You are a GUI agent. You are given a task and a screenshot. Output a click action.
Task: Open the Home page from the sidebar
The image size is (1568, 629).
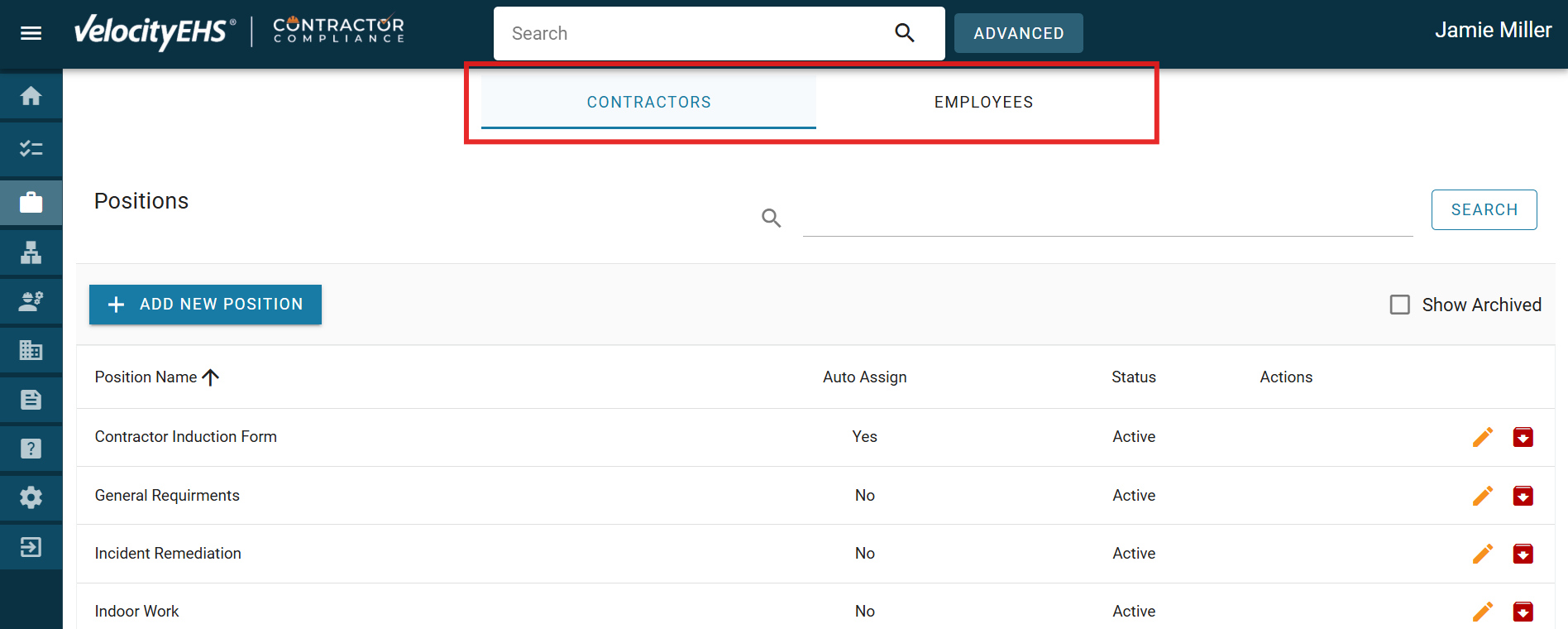(31, 96)
